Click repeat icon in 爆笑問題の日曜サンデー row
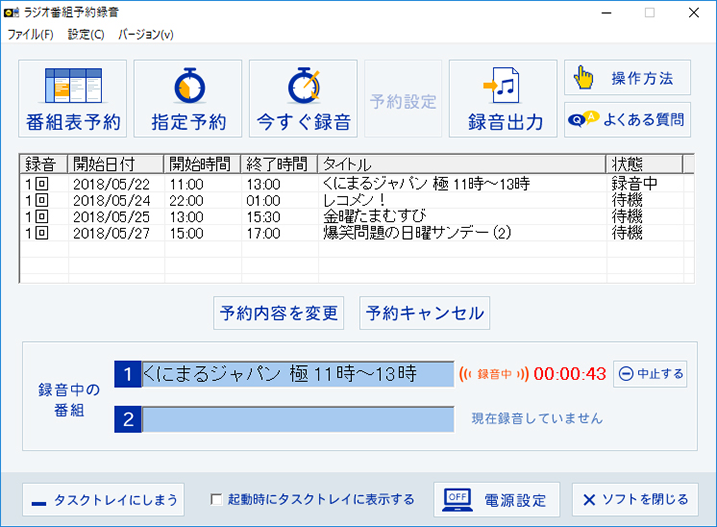The image size is (717, 527). (42, 233)
